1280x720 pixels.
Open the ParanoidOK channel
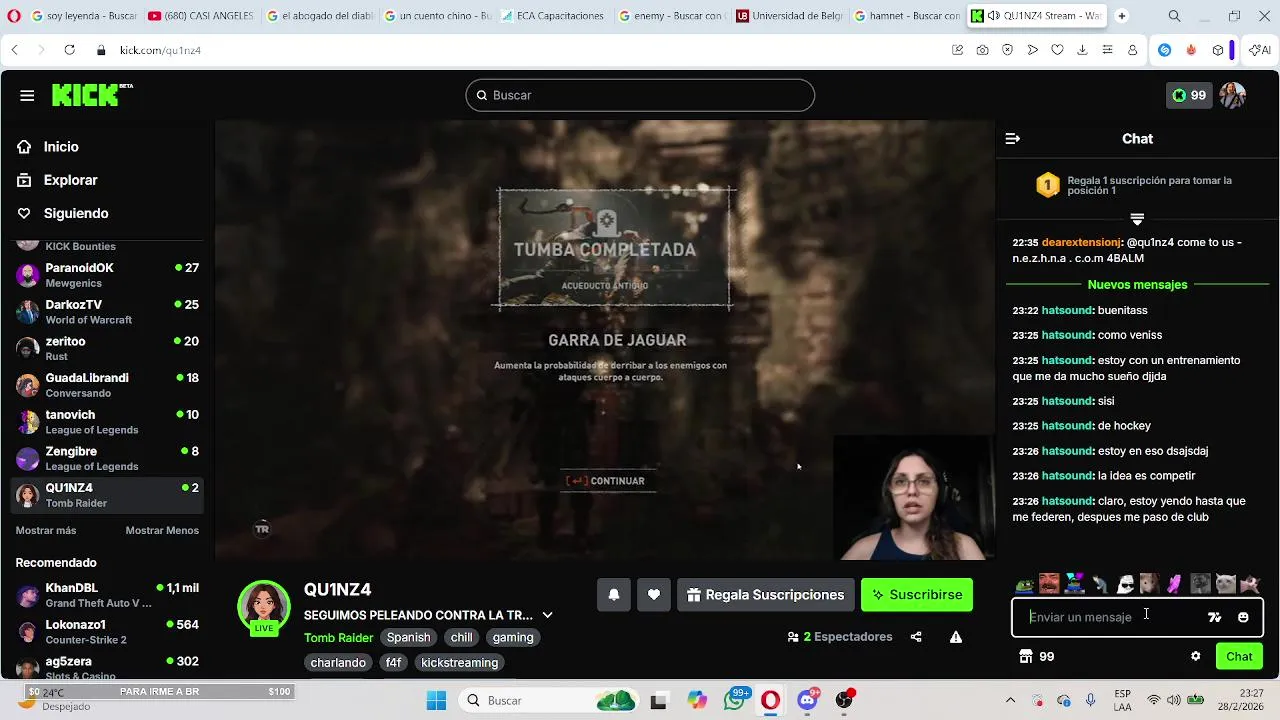(x=108, y=275)
